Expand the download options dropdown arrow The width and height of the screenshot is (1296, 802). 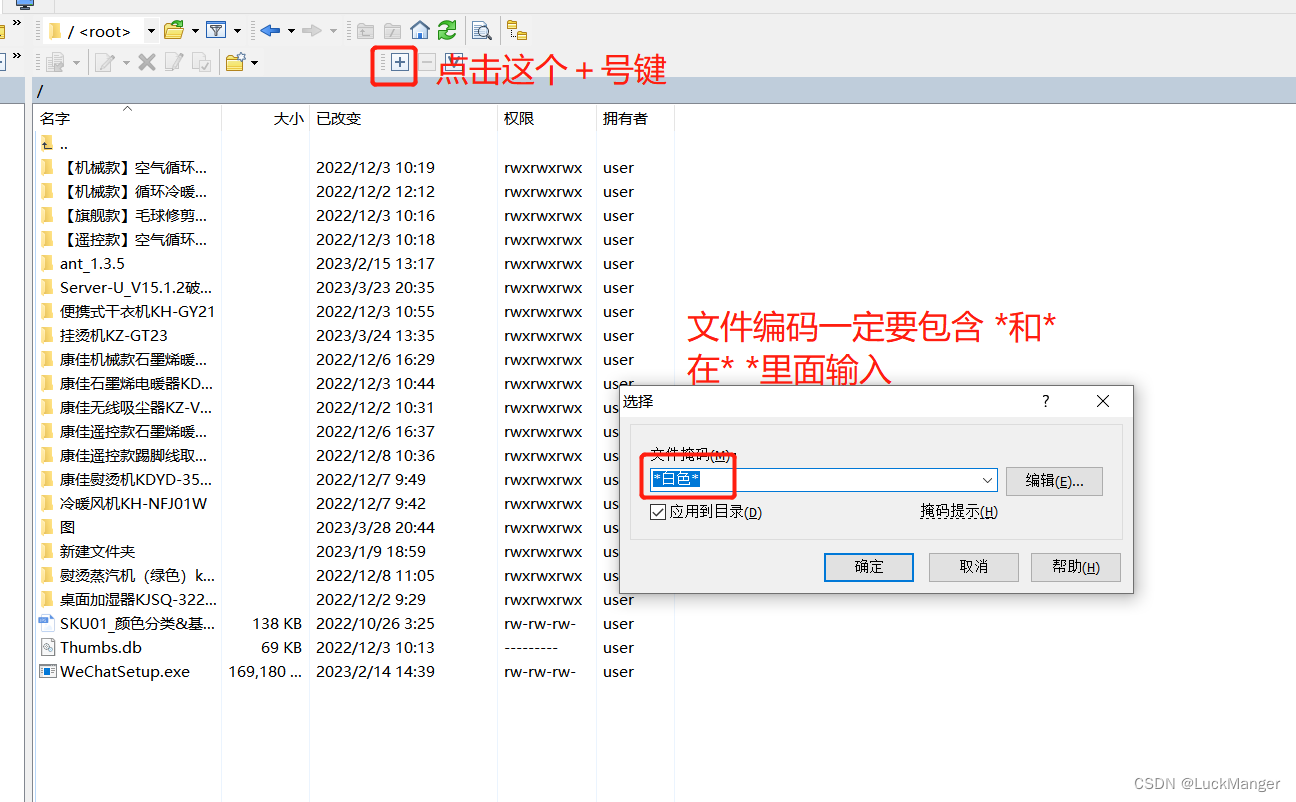(x=76, y=63)
